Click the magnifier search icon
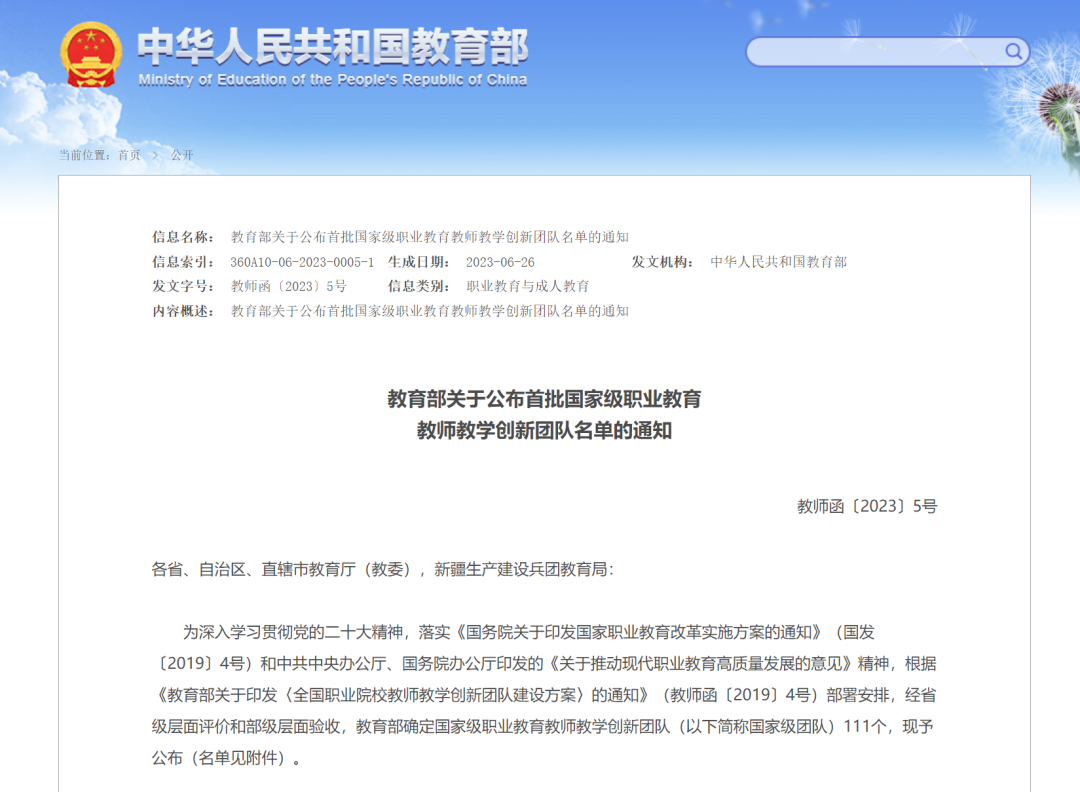 pyautogui.click(x=1014, y=51)
